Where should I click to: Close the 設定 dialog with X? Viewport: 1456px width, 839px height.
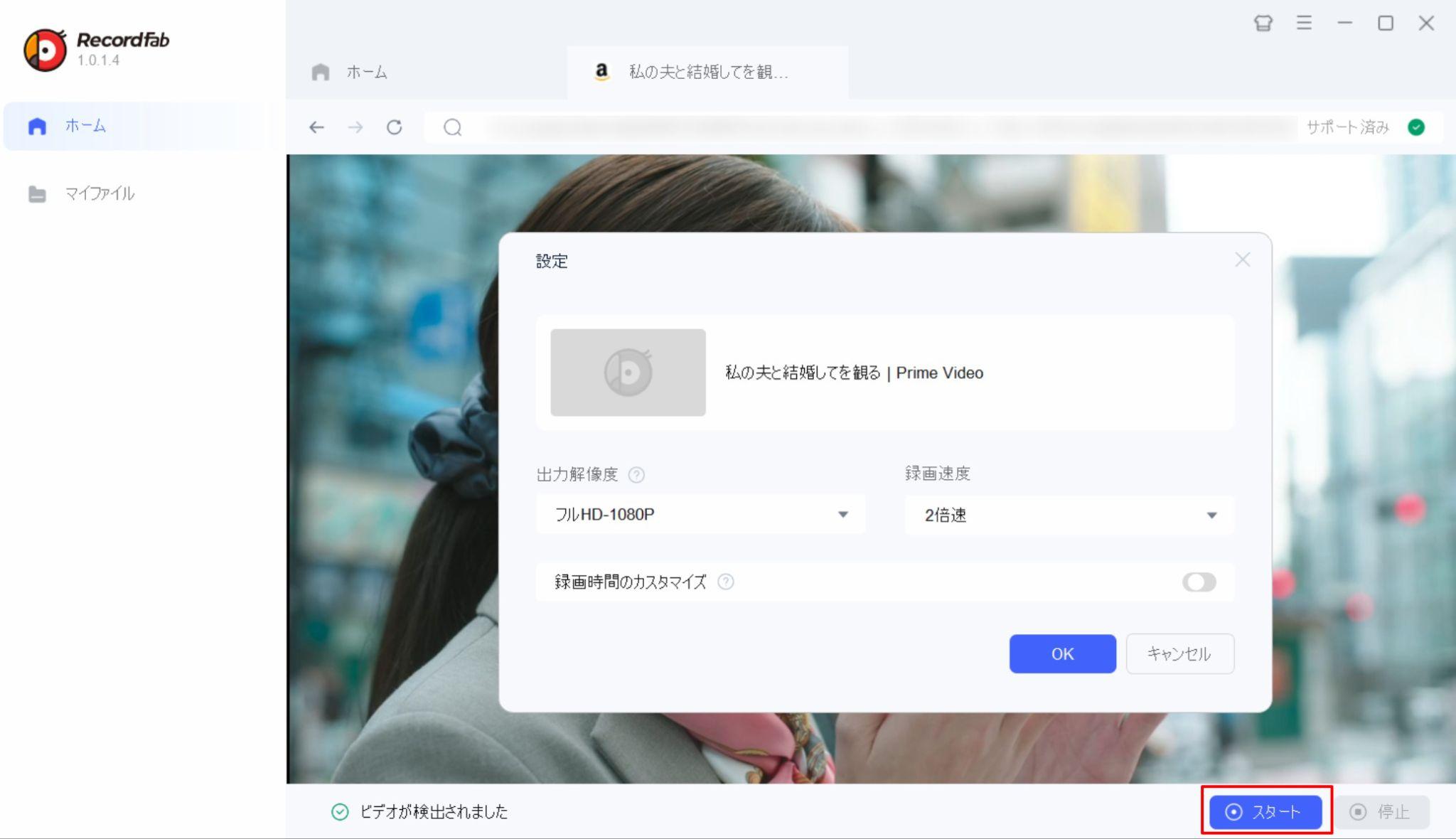point(1242,260)
